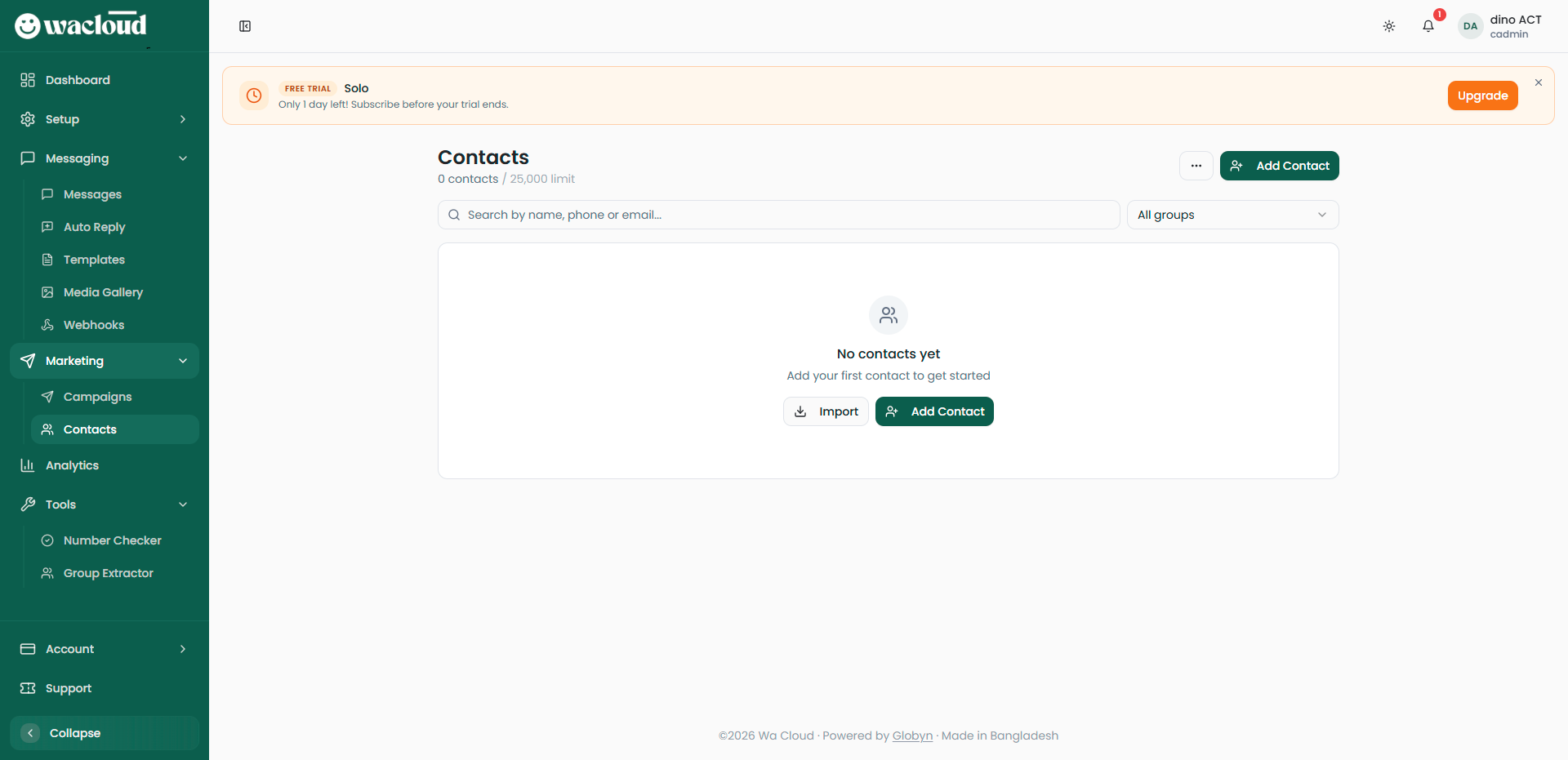Open the notifications bell

[x=1428, y=26]
